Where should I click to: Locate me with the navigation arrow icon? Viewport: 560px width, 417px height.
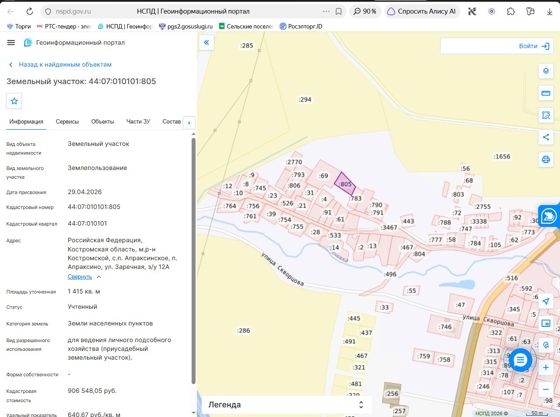click(546, 301)
